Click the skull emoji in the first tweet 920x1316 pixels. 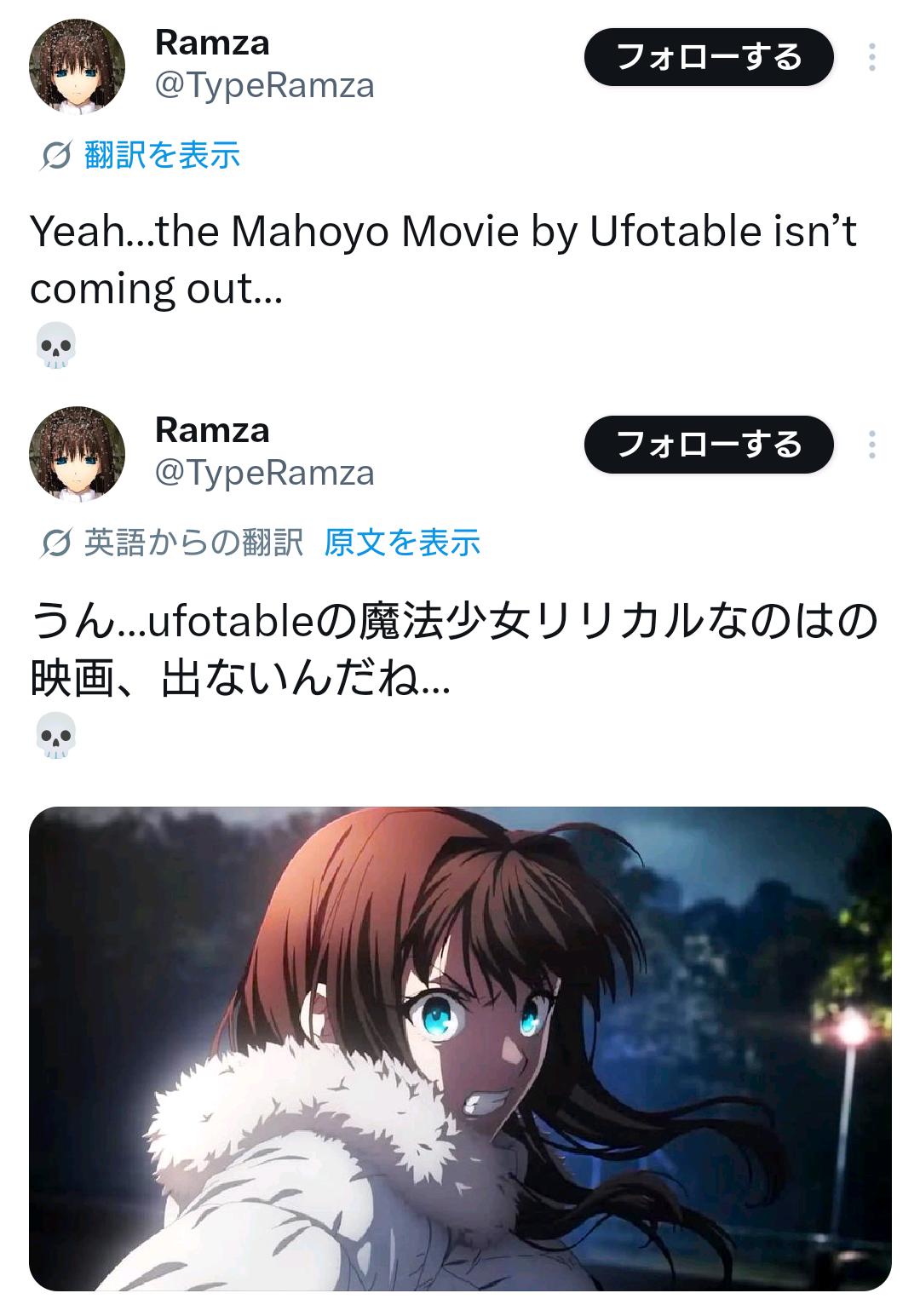[x=56, y=345]
